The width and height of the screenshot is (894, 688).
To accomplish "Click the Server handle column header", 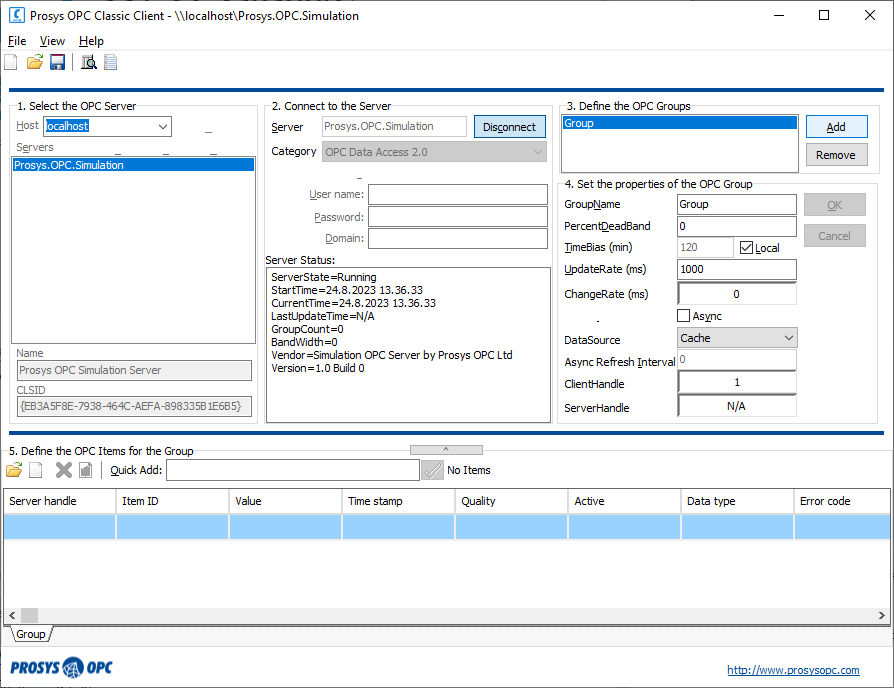I will pos(59,501).
